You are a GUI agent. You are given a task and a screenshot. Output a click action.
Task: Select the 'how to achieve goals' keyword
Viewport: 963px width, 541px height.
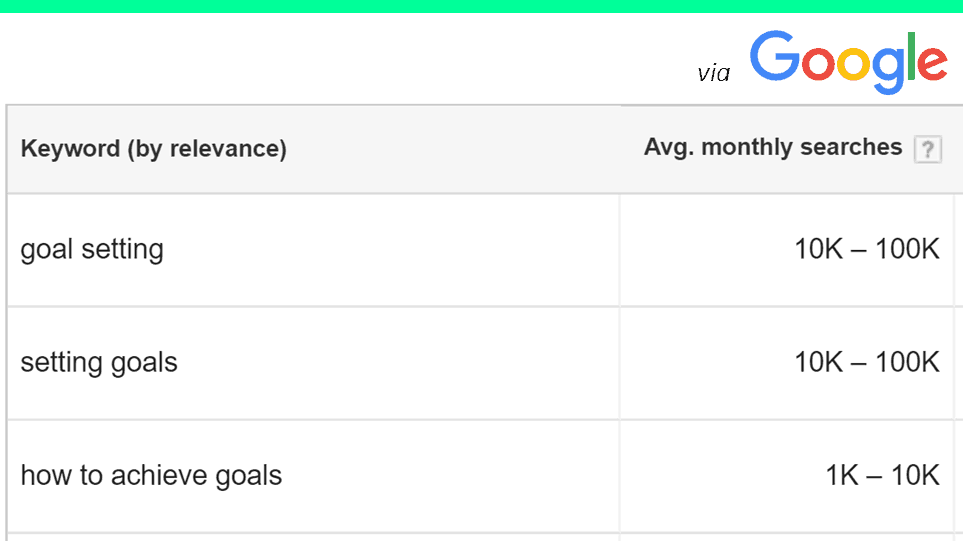coord(151,476)
